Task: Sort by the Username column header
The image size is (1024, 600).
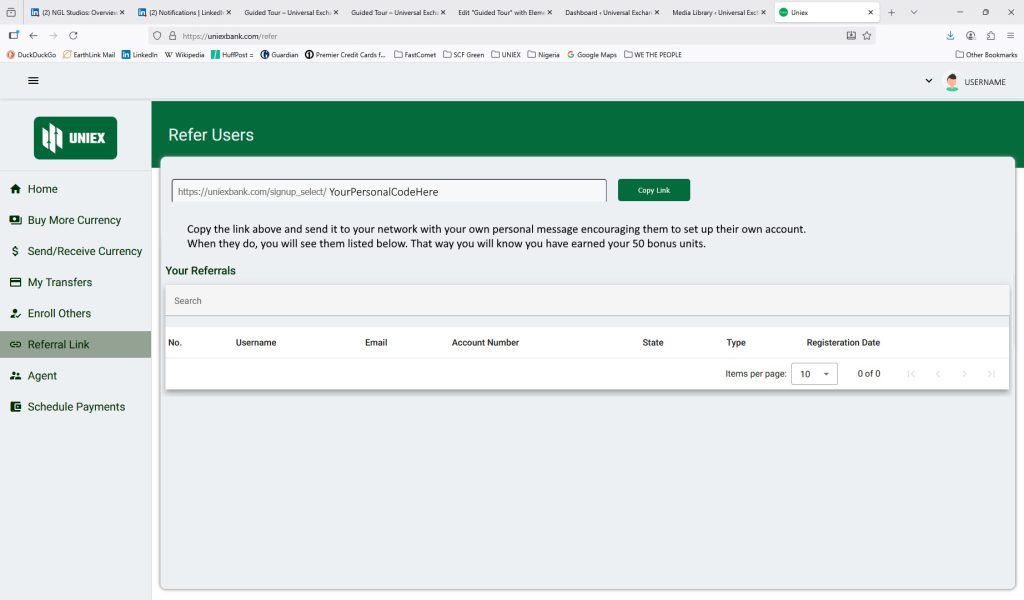Action: click(256, 343)
